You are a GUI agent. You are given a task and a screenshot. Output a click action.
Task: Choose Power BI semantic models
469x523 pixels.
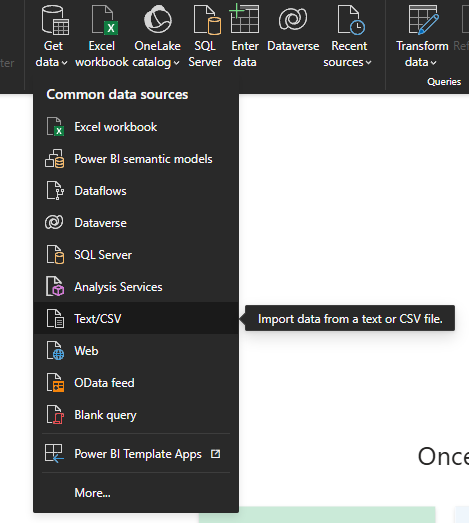(136, 159)
